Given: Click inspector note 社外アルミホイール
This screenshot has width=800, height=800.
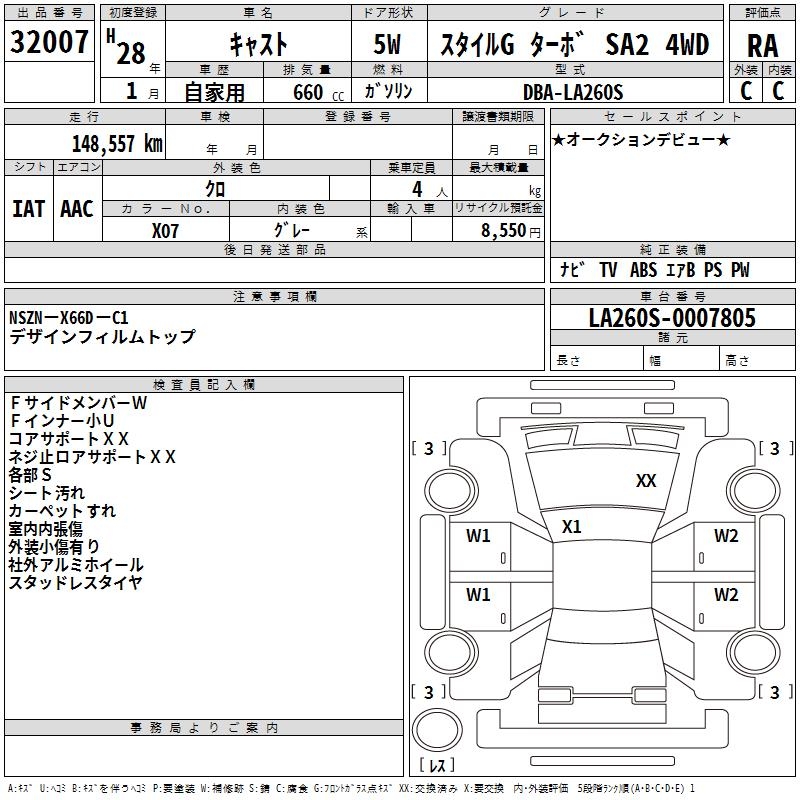Looking at the screenshot, I should pos(76,565).
